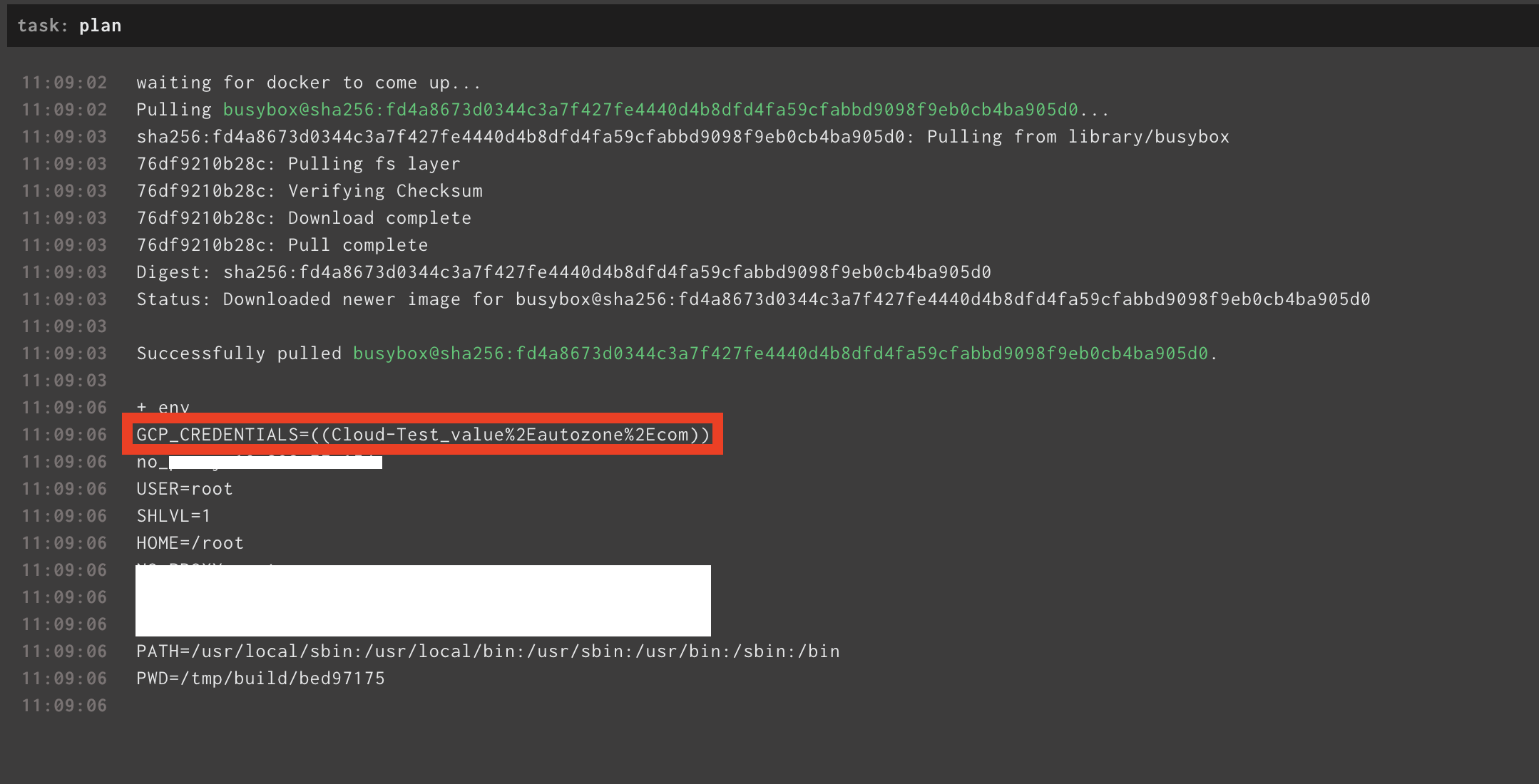
Task: Click the "Status: Downloaded newer image" line
Action: [x=752, y=299]
